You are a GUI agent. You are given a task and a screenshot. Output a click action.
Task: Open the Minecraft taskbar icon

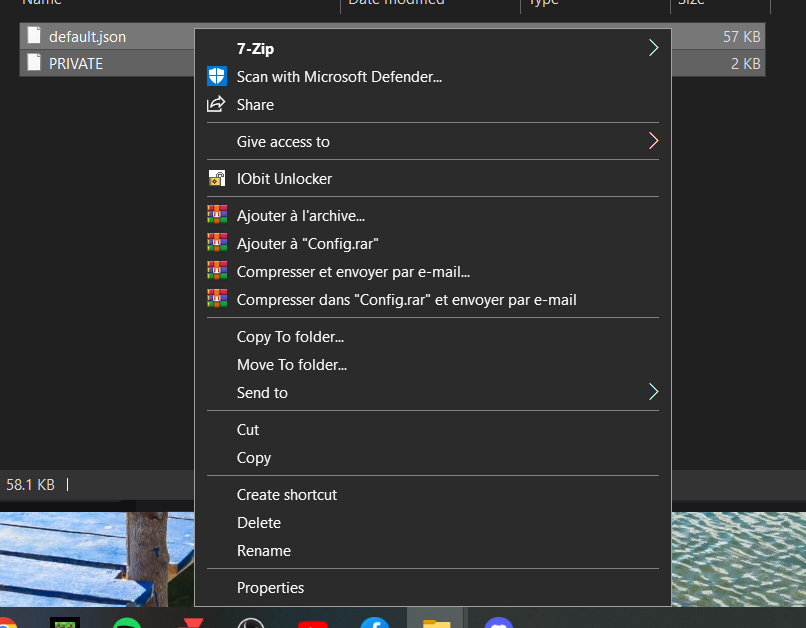pos(65,623)
